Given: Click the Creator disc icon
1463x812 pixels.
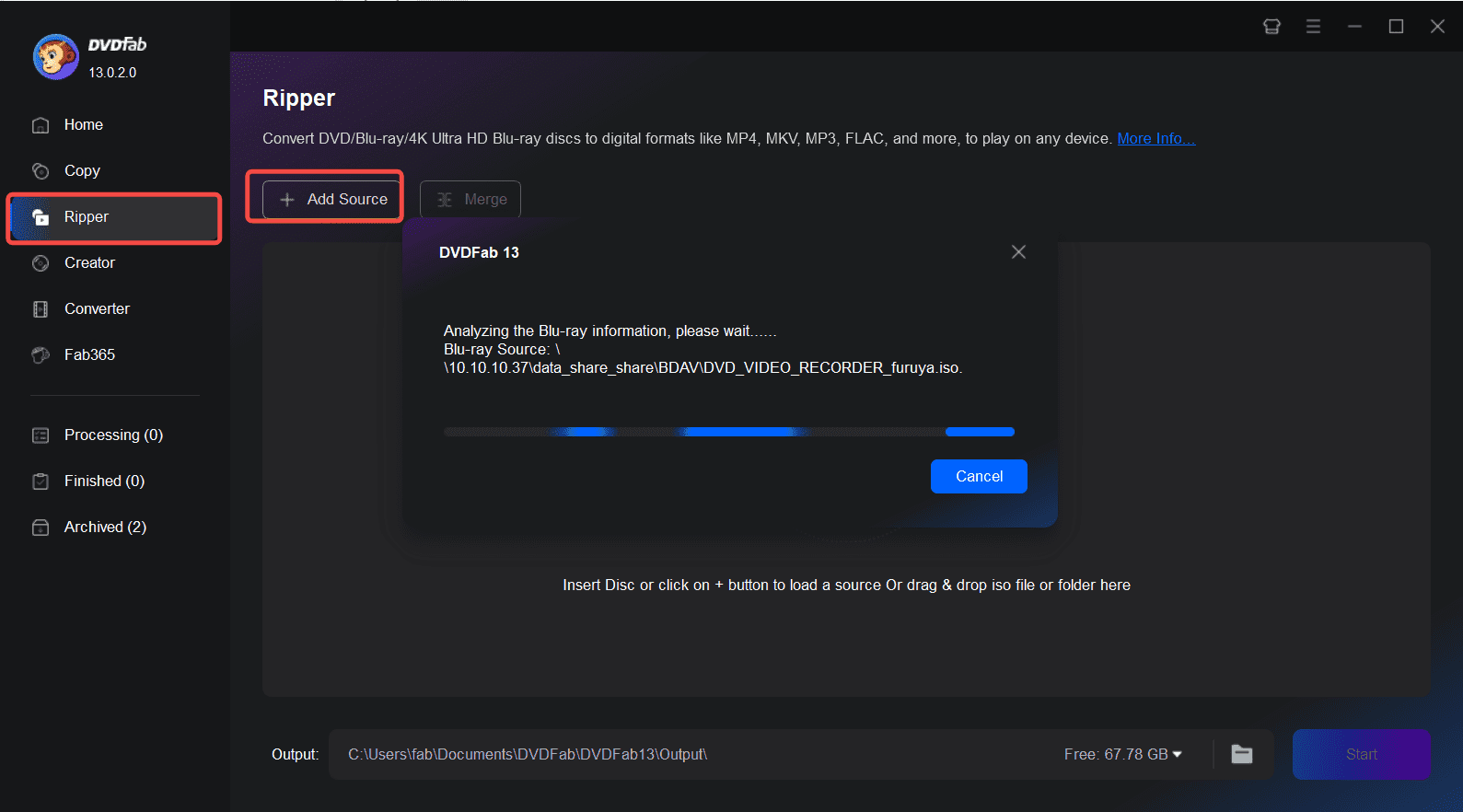Looking at the screenshot, I should (x=41, y=263).
